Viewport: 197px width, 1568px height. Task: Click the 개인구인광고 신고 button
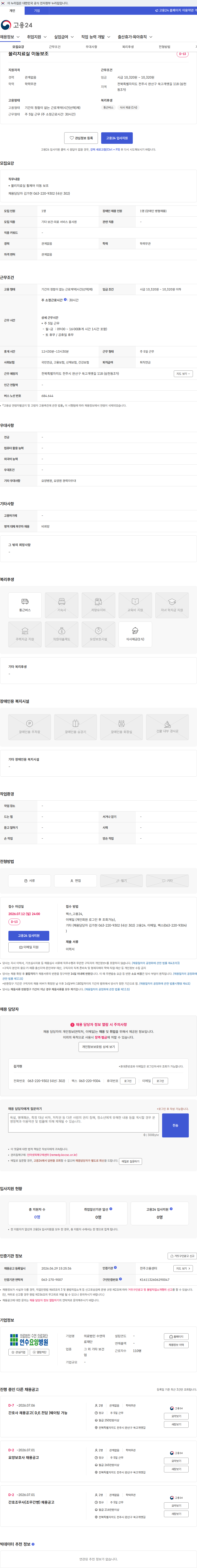coord(182,1256)
